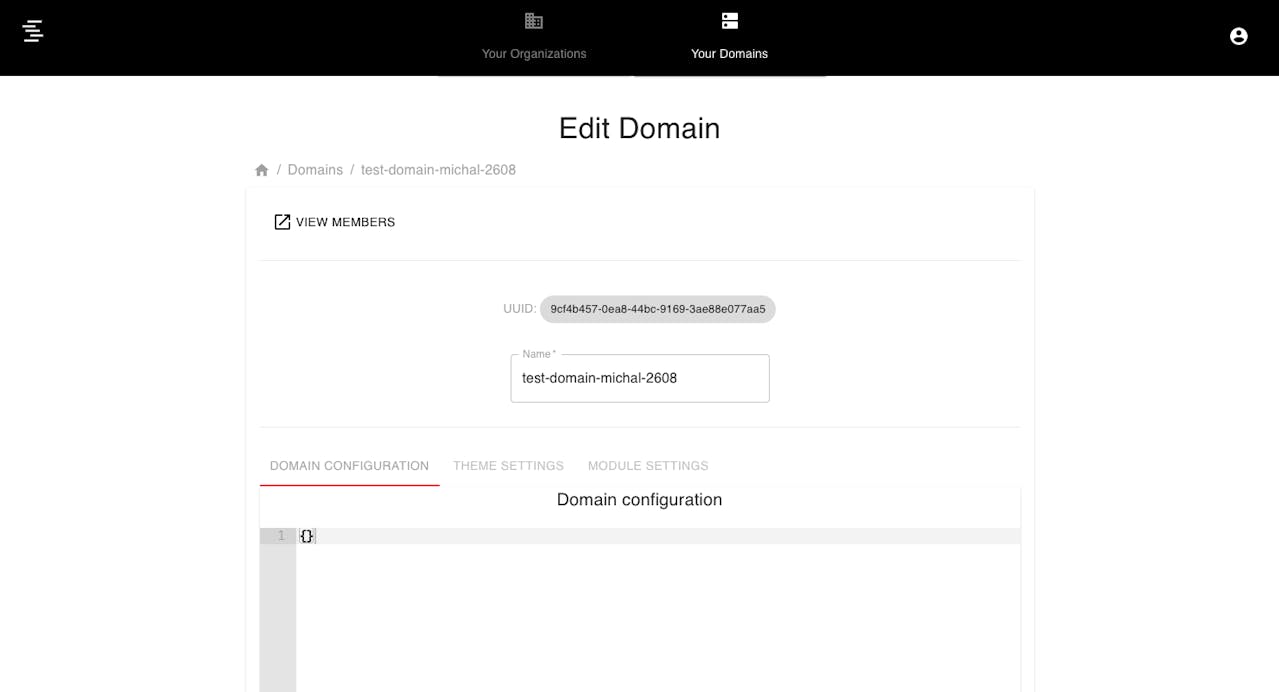Screen dimensions: 1279x692
Task: Switch to Your Organizations nav label
Action: tap(534, 54)
